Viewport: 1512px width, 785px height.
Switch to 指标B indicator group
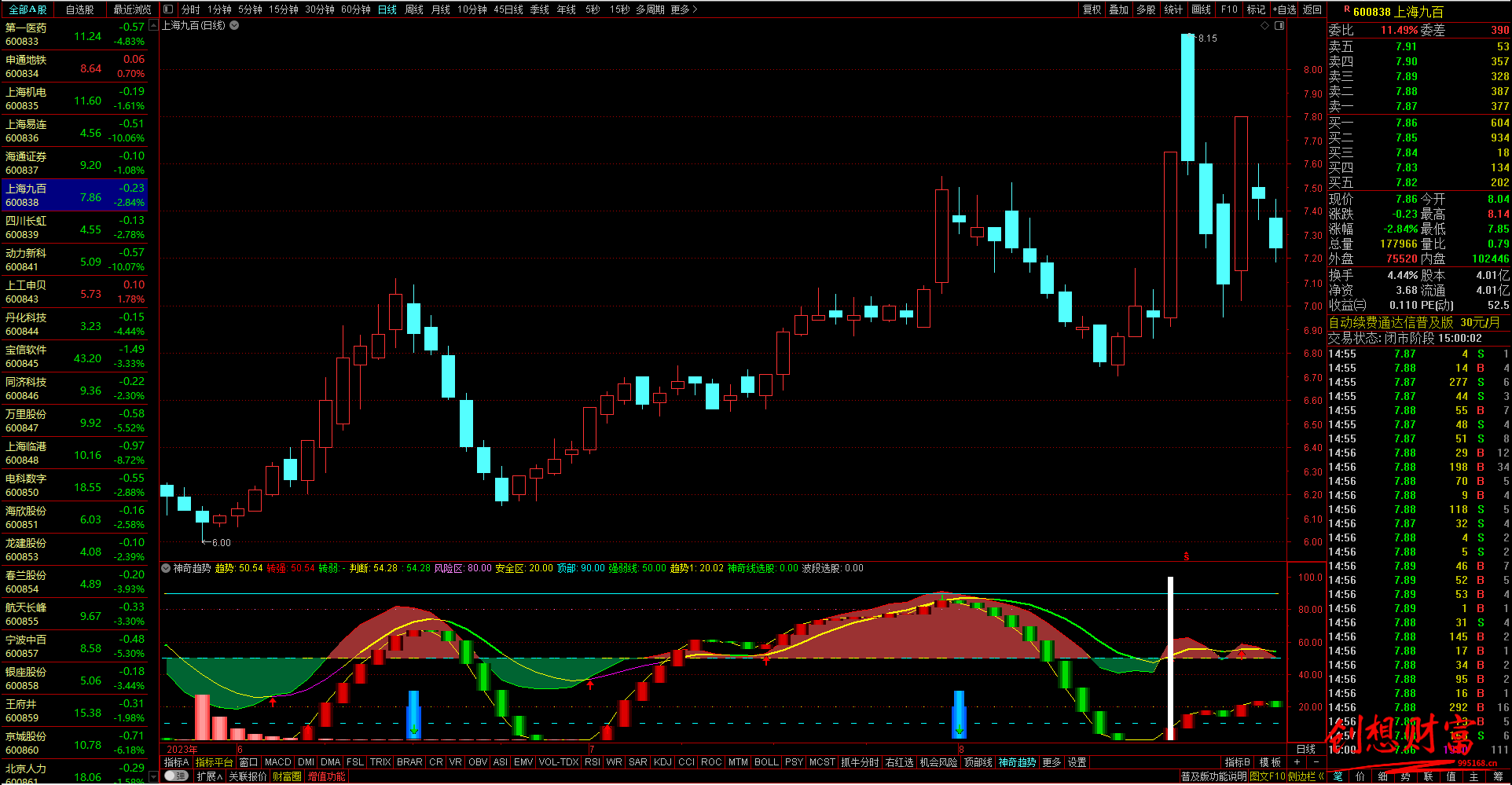pyautogui.click(x=1237, y=762)
